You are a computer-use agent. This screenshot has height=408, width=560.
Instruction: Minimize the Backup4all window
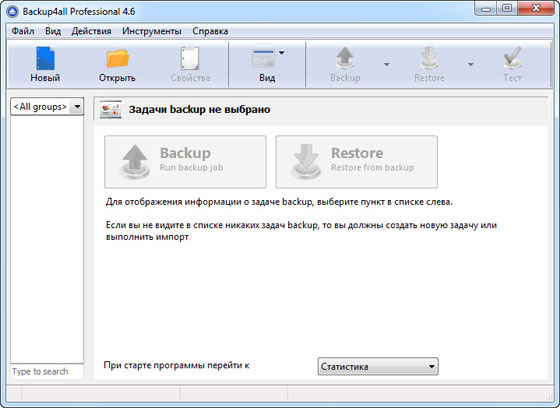tap(486, 9)
